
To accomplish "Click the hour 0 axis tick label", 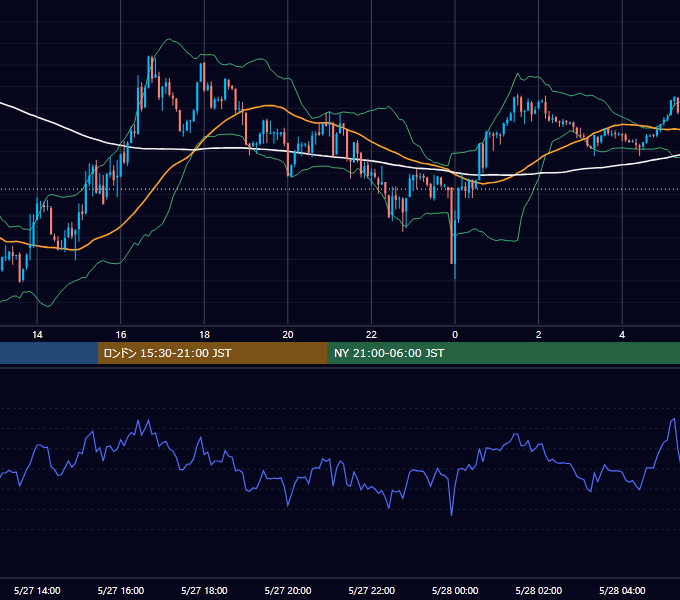I will point(455,335).
